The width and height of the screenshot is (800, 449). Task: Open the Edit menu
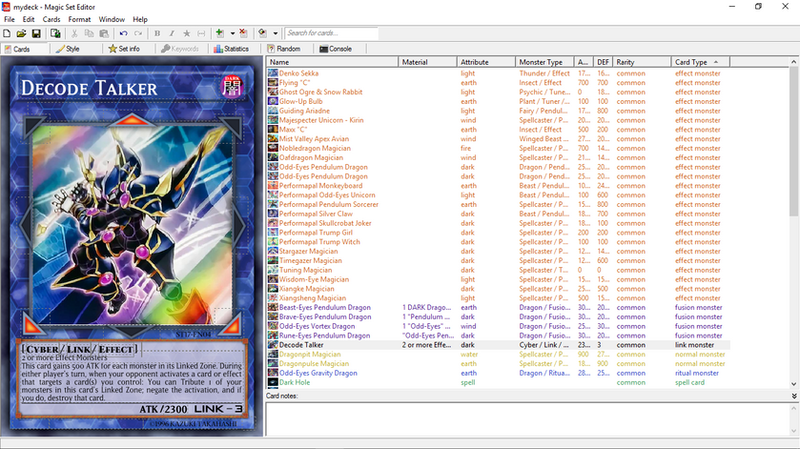29,19
